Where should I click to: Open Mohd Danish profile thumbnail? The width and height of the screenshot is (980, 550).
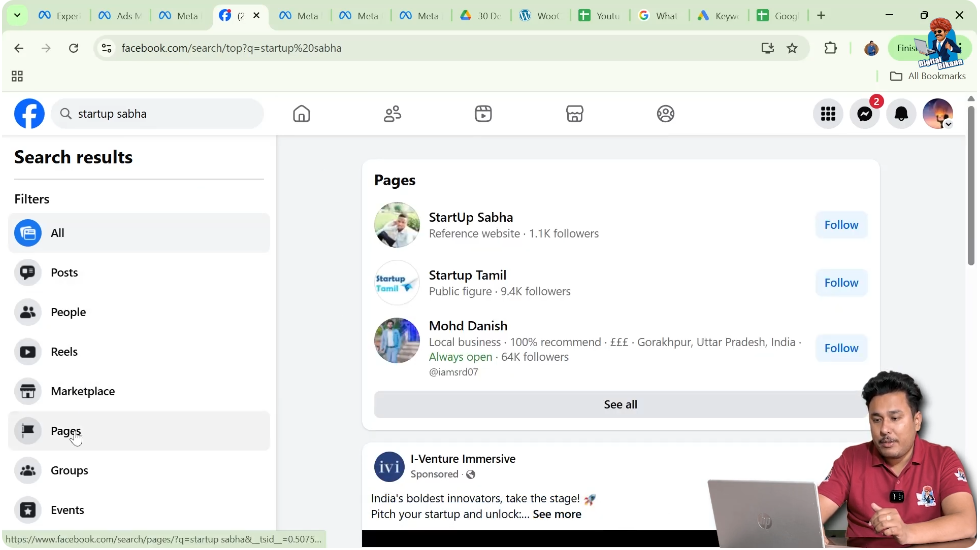pos(397,341)
